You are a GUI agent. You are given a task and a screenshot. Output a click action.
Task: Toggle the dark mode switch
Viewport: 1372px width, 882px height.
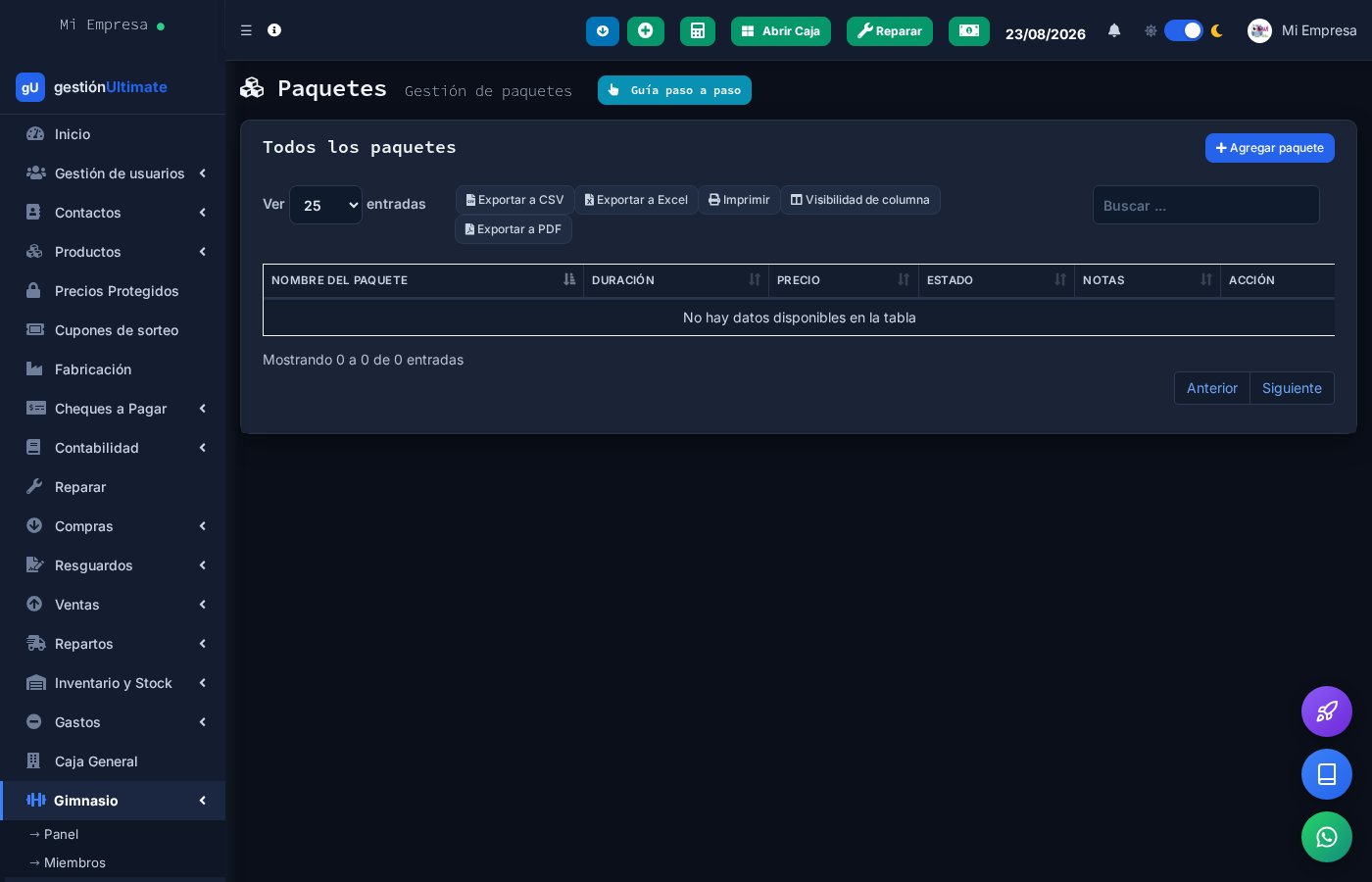pyautogui.click(x=1184, y=30)
